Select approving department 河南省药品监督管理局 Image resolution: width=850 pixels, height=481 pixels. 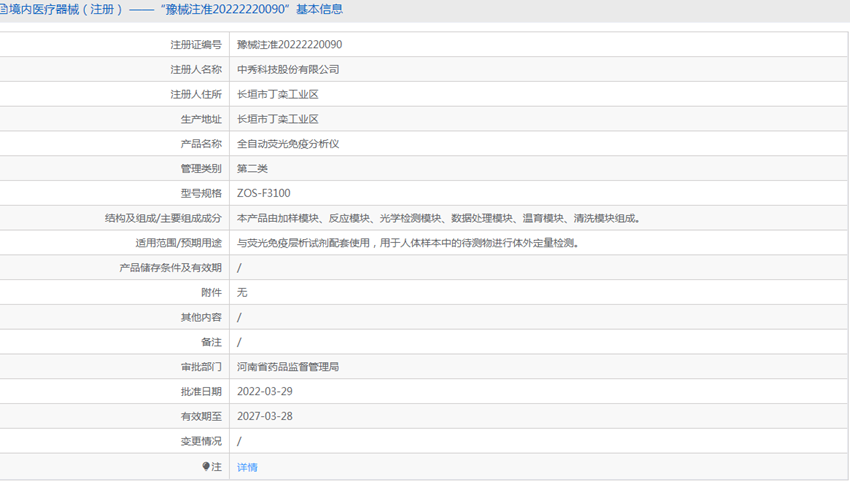[x=288, y=367]
